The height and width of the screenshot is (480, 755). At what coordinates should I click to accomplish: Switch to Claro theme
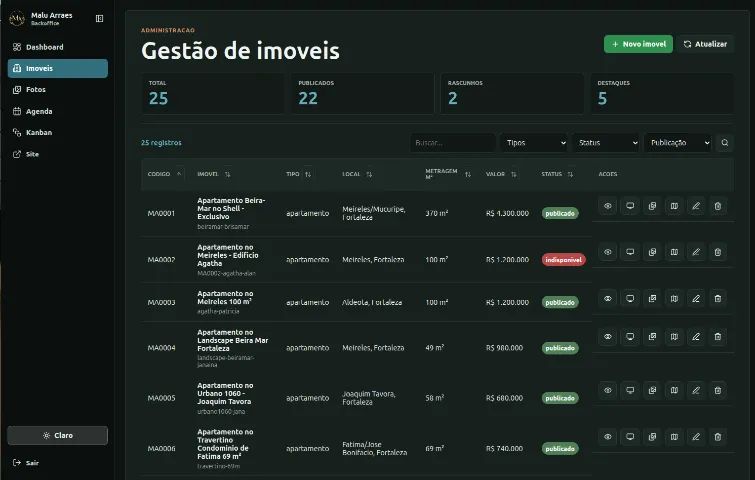tap(58, 435)
